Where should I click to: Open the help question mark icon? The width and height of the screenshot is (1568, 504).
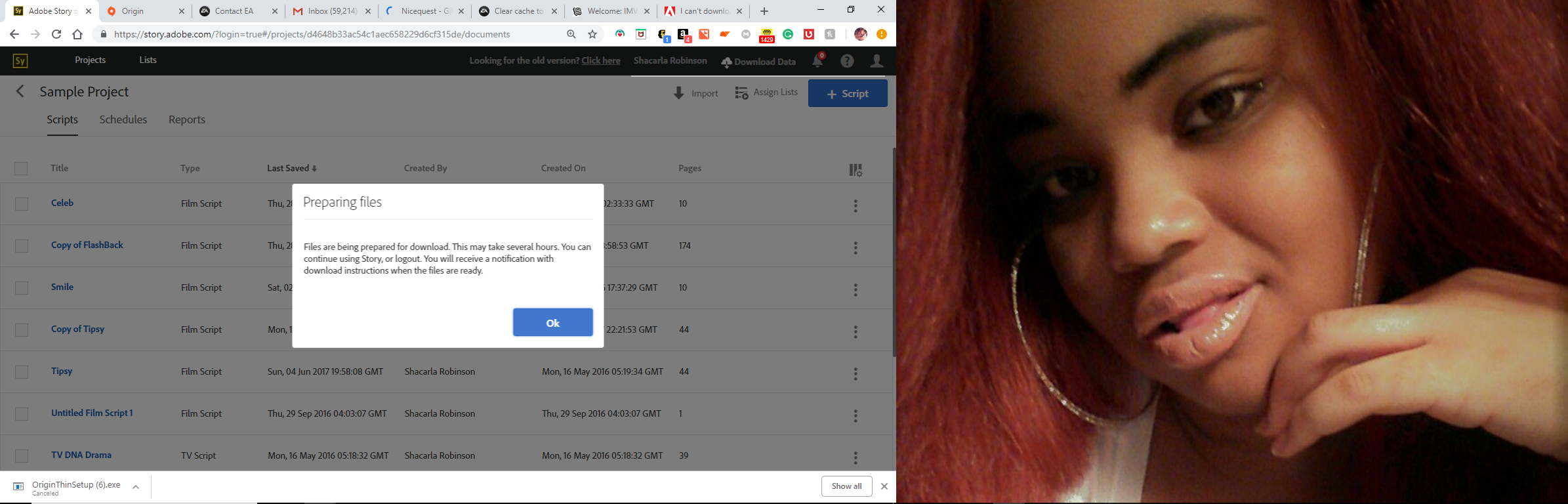coord(848,61)
